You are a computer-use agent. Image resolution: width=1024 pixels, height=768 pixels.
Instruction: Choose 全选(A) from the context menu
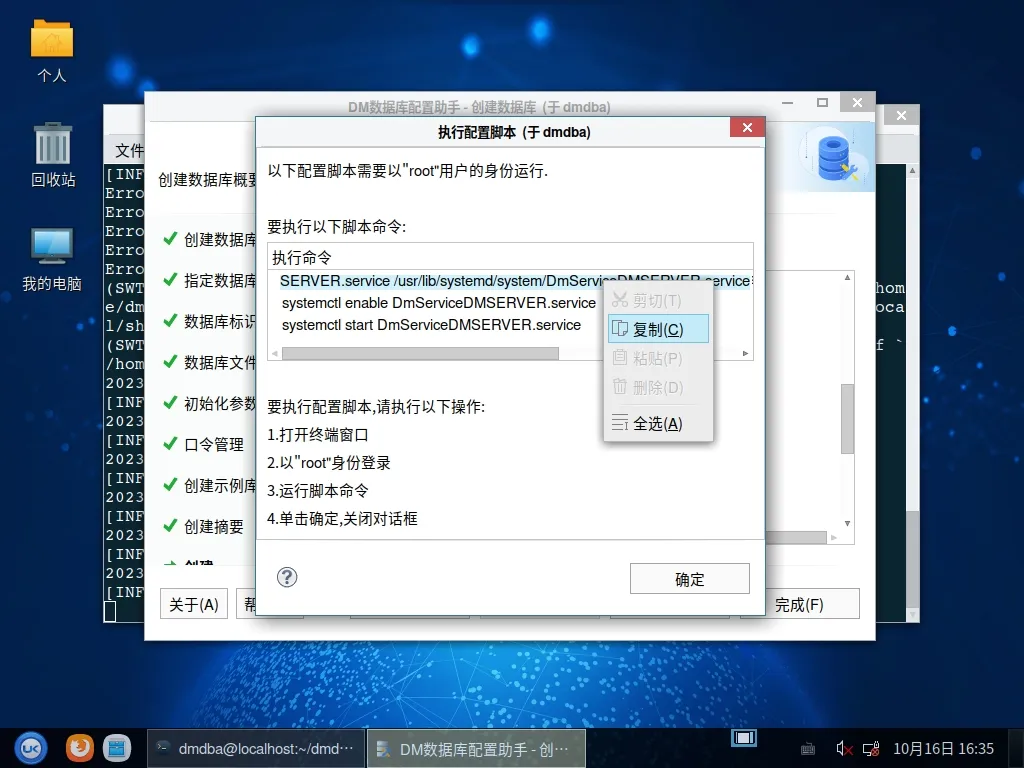(x=658, y=423)
